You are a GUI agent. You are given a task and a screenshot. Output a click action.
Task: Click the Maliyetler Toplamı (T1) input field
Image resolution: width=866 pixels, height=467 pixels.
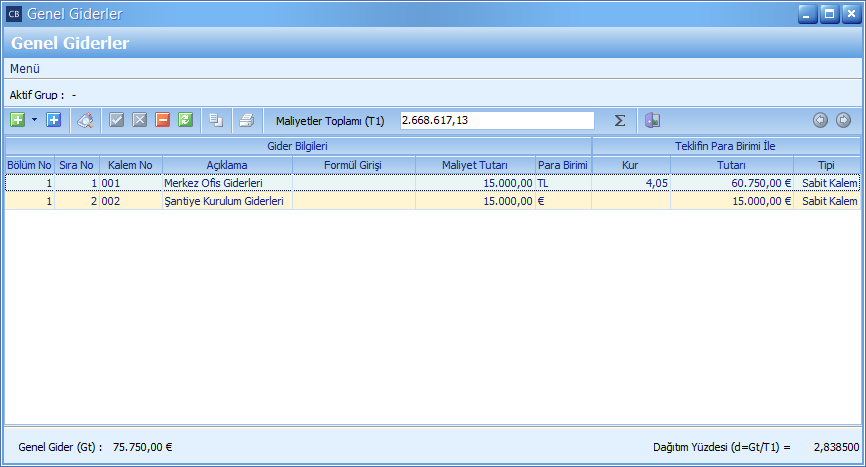tap(496, 120)
